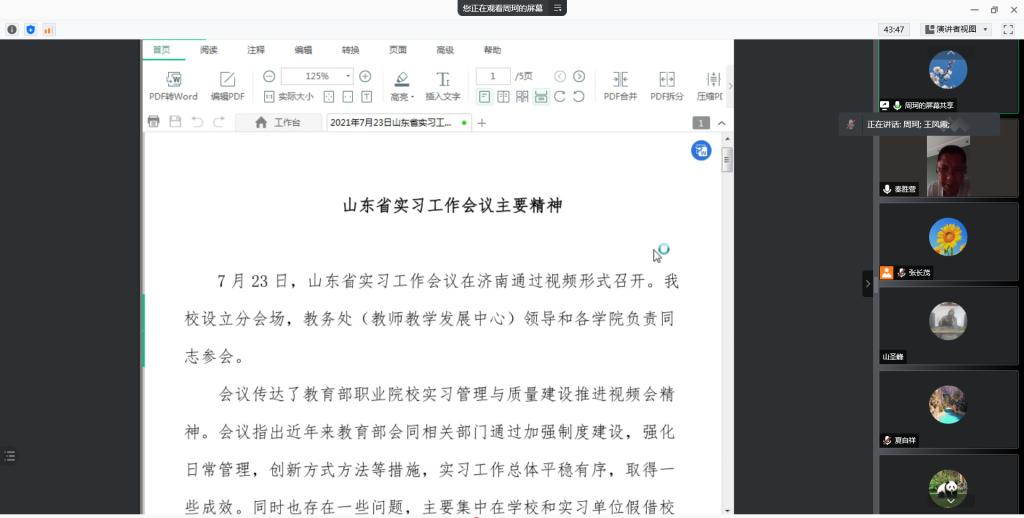Click the zoom in plus icon
Viewport: 1024px width, 518px height.
(365, 76)
